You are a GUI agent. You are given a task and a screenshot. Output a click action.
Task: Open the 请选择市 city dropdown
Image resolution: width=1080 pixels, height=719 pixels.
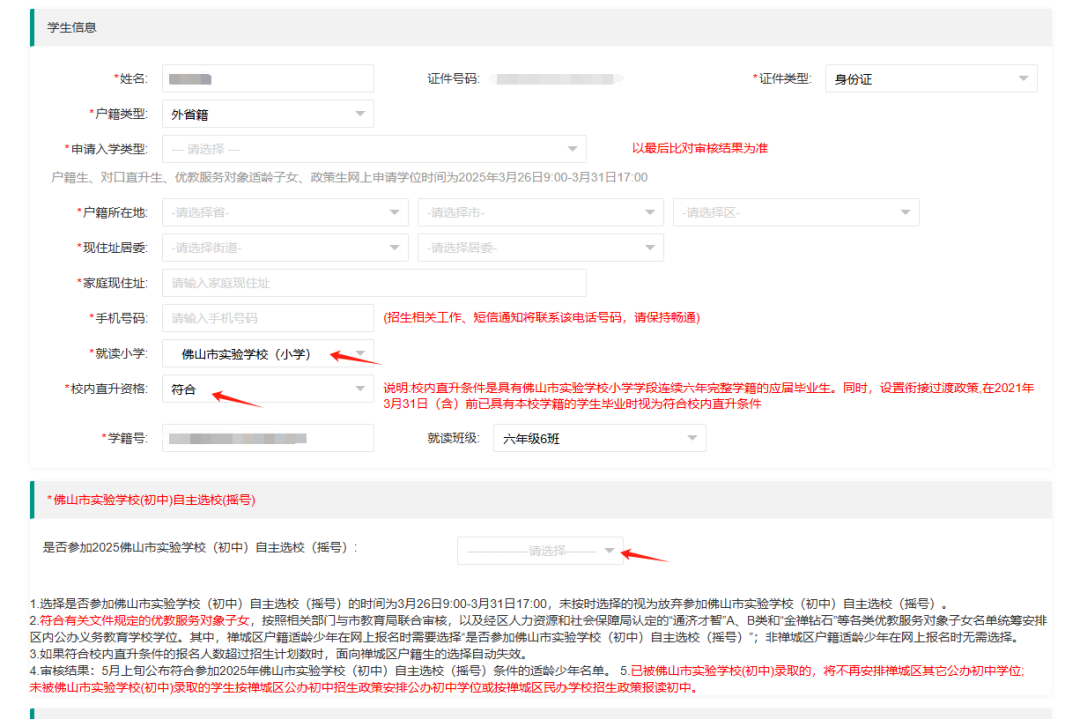(x=540, y=212)
